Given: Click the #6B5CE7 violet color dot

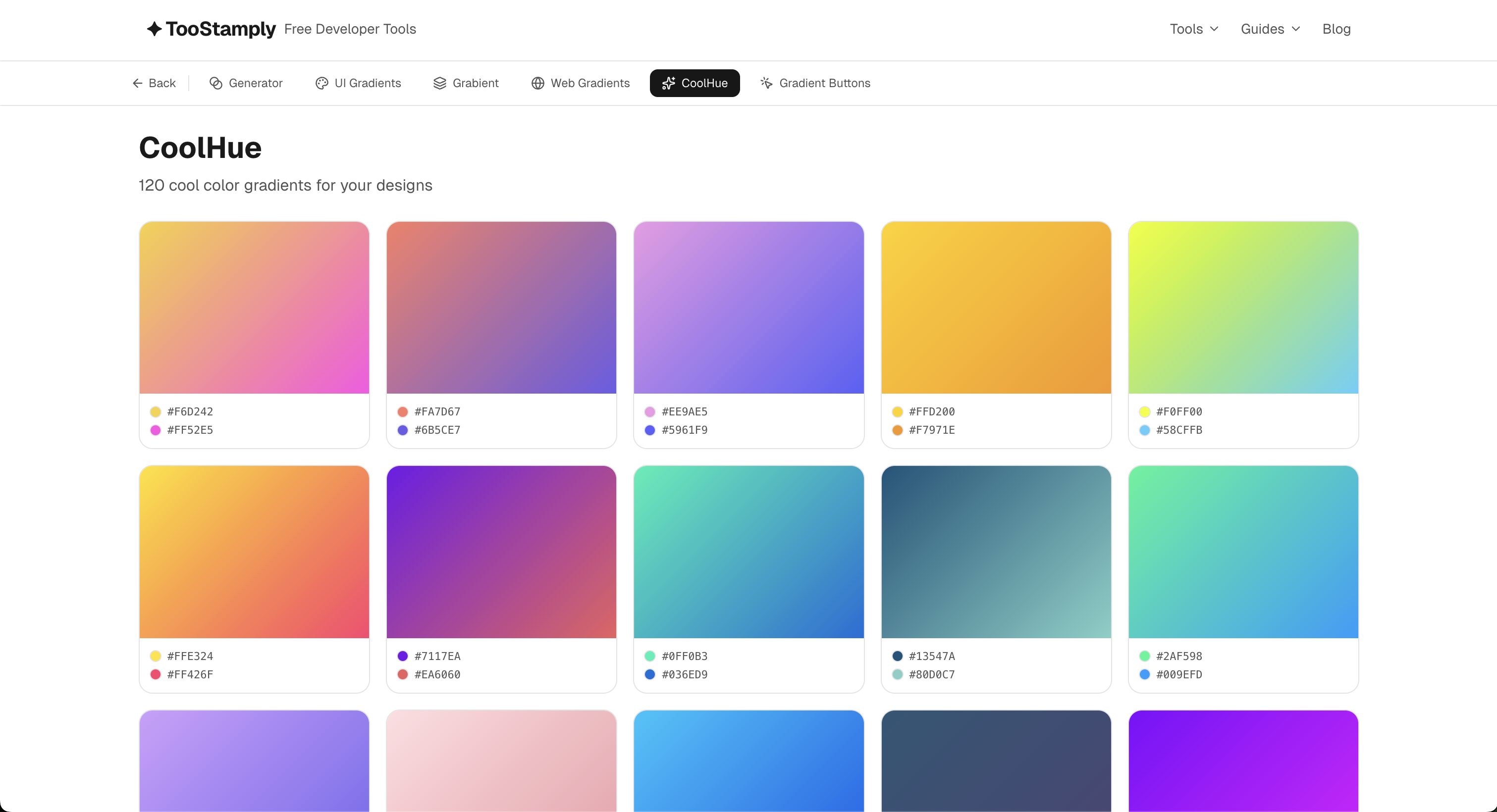Looking at the screenshot, I should 403,430.
